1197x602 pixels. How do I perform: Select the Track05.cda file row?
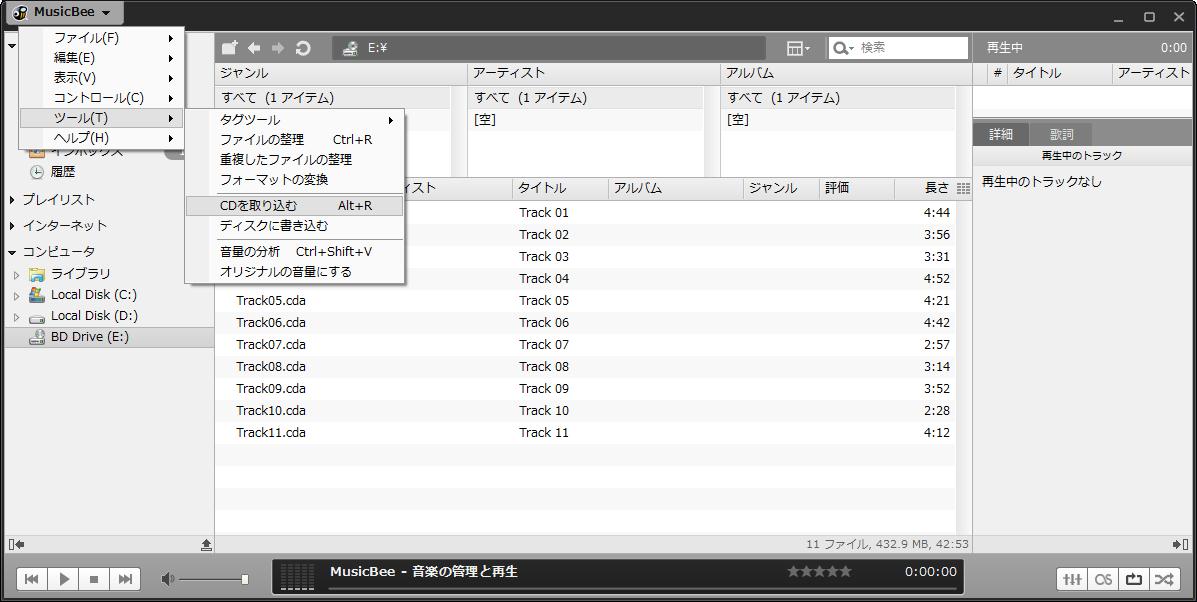(585, 301)
